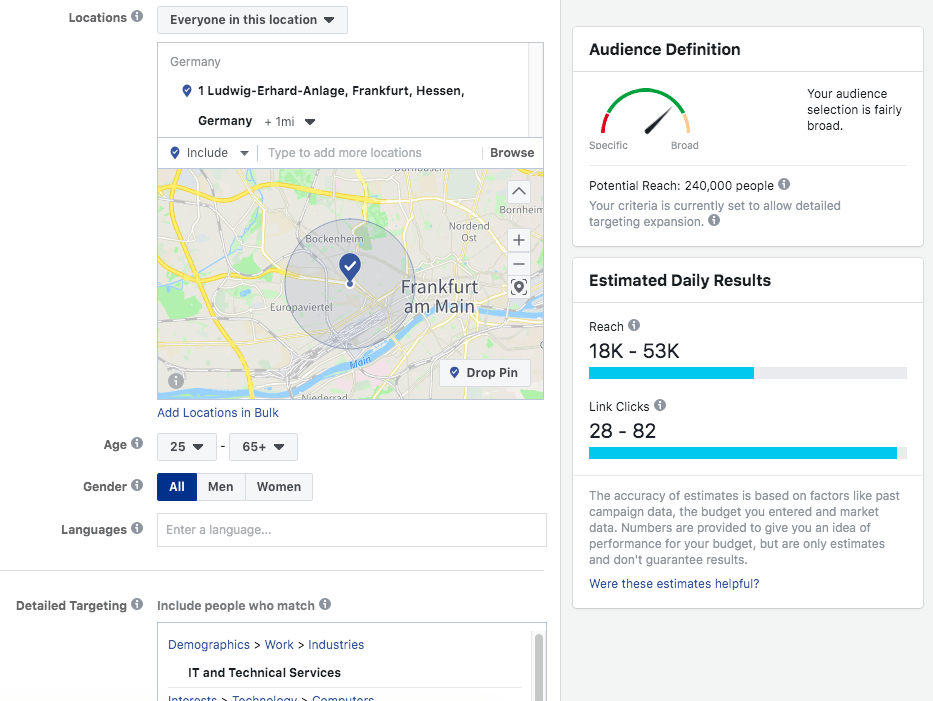Image resolution: width=933 pixels, height=701 pixels.
Task: Select Women gender option
Action: pyautogui.click(x=279, y=487)
